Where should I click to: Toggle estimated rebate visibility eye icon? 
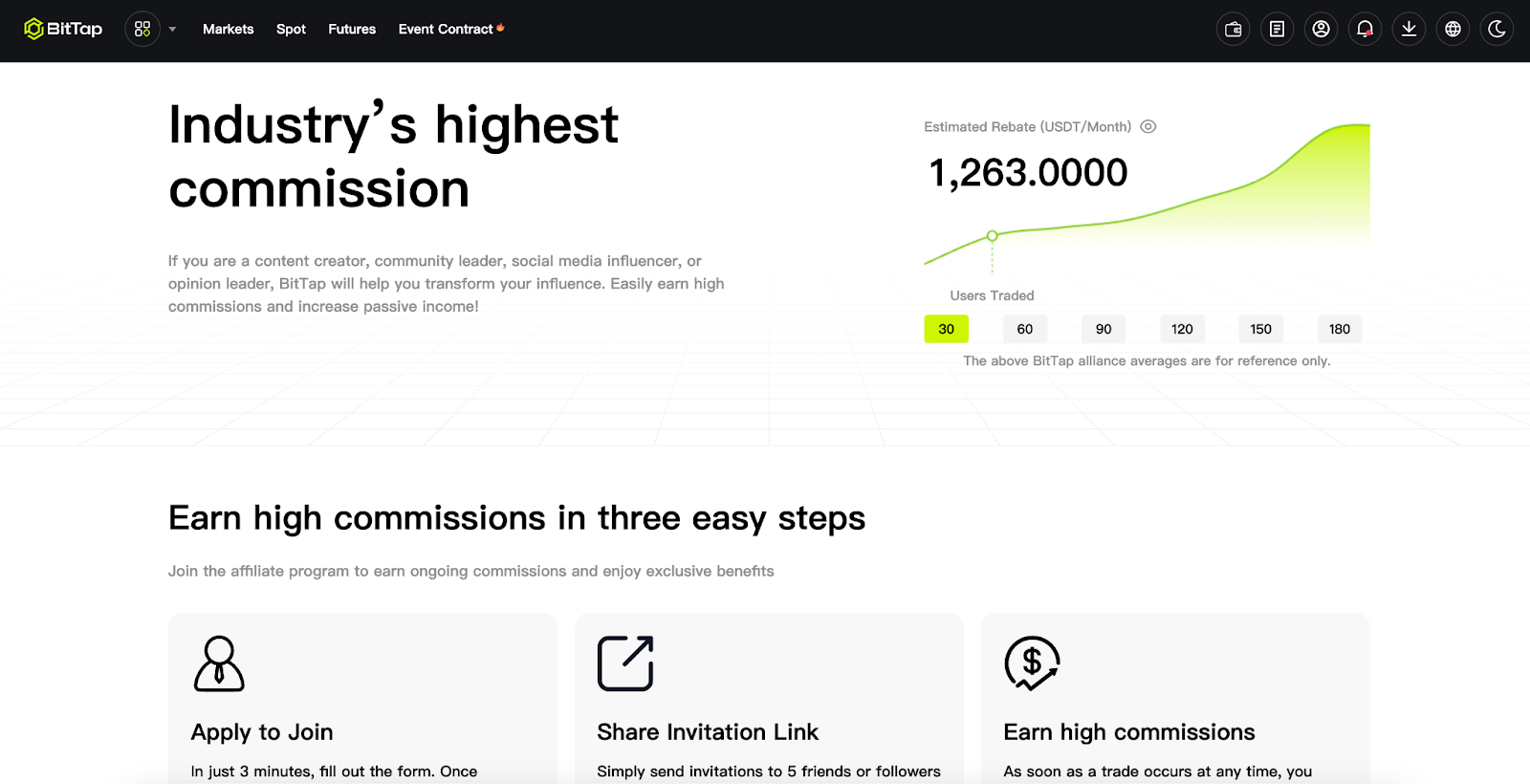[x=1148, y=126]
